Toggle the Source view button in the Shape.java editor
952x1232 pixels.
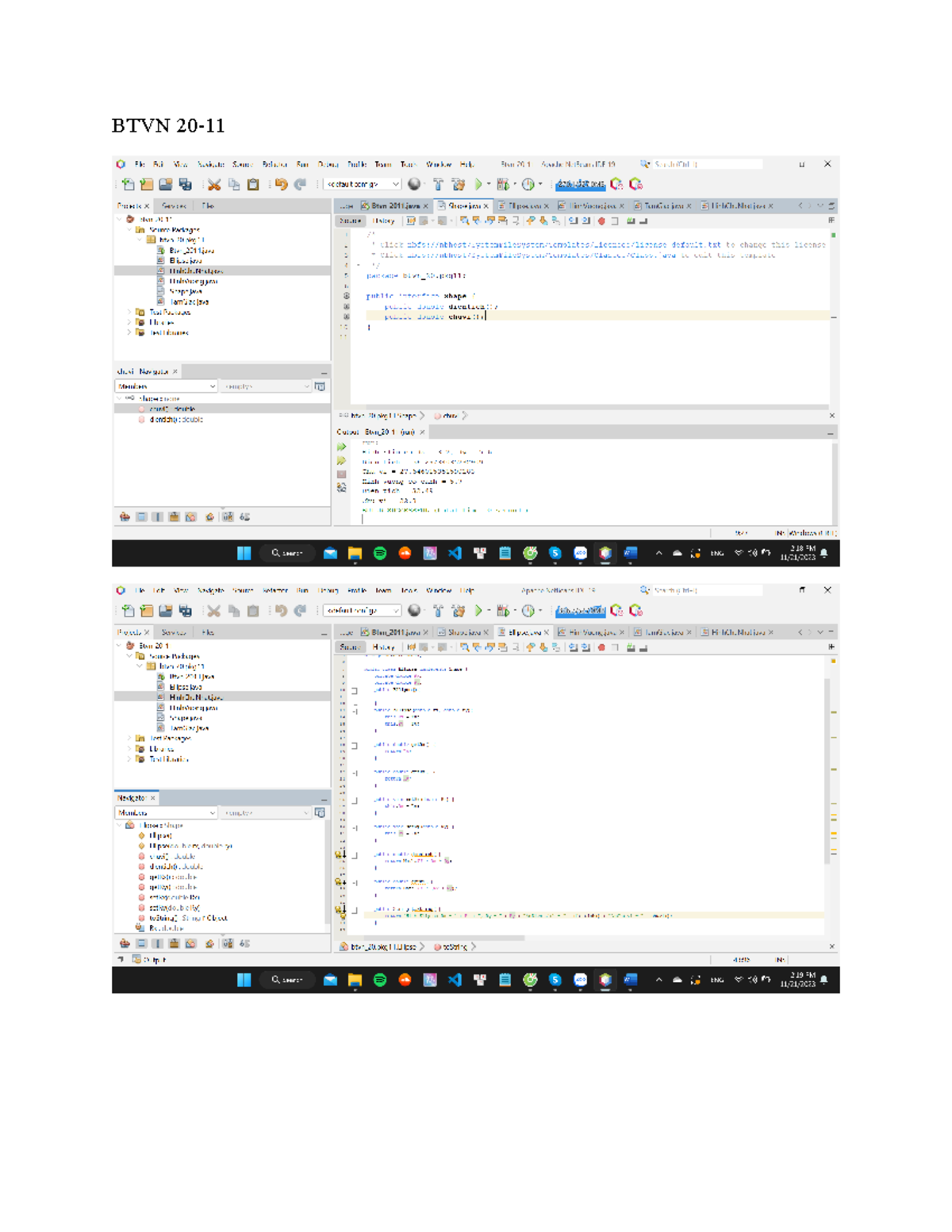pos(350,221)
